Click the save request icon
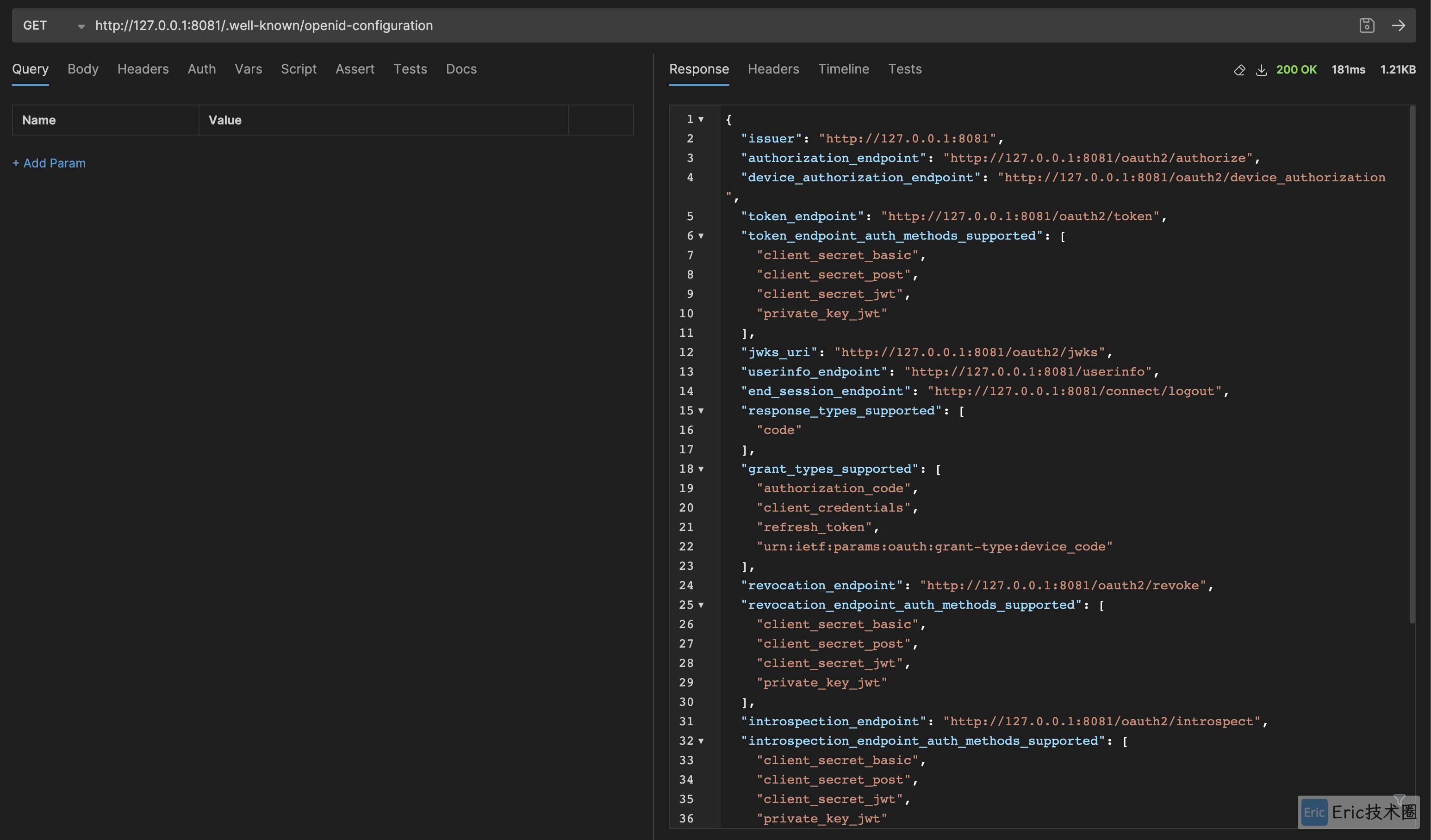 click(1367, 25)
